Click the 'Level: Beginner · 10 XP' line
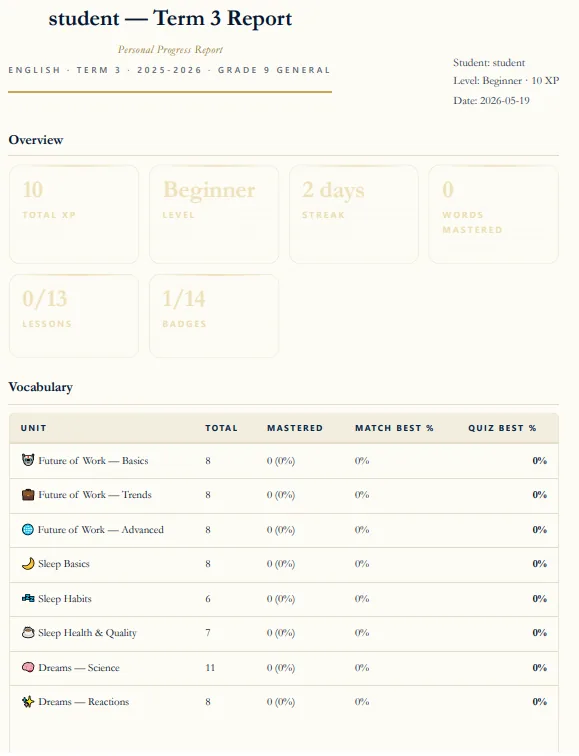This screenshot has height=756, width=579. click(506, 81)
